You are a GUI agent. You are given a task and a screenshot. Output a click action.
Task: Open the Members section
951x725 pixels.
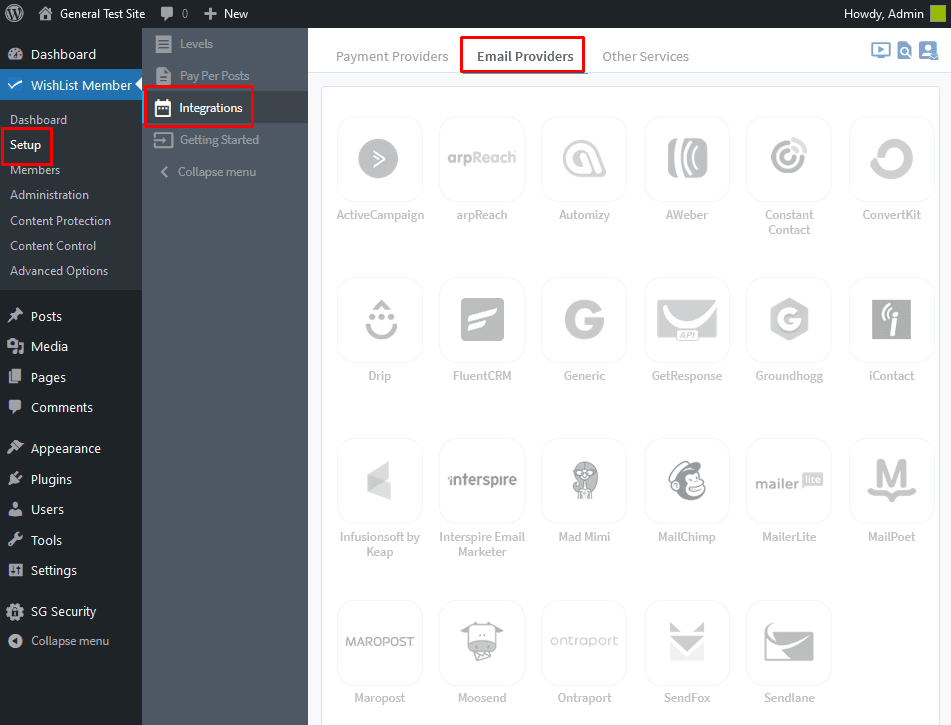(35, 170)
